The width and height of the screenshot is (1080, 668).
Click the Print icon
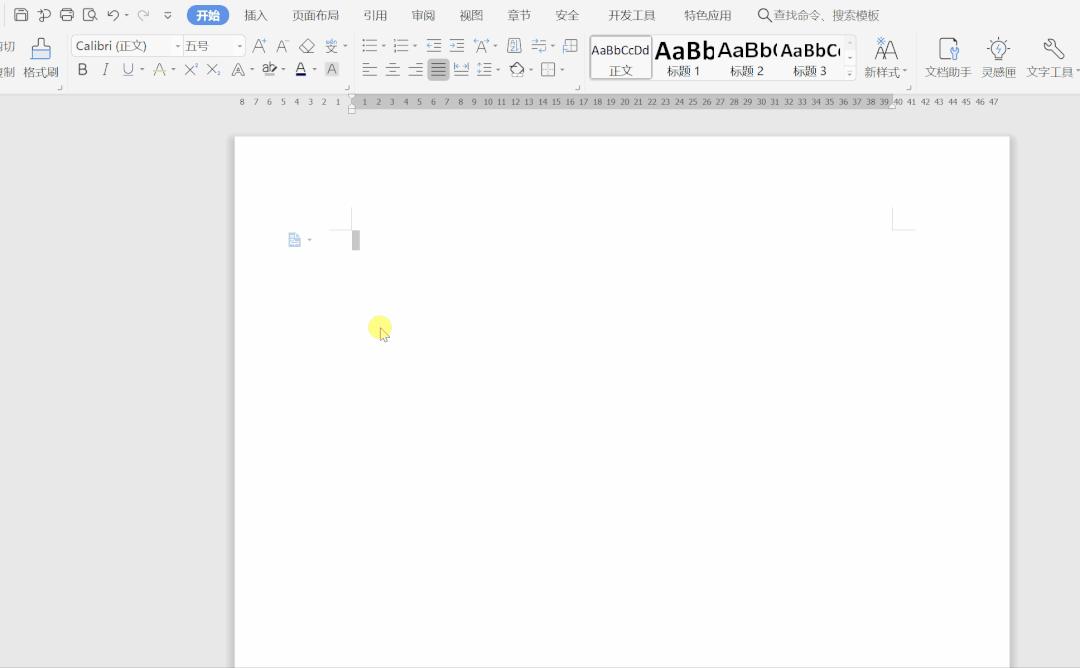pos(67,14)
